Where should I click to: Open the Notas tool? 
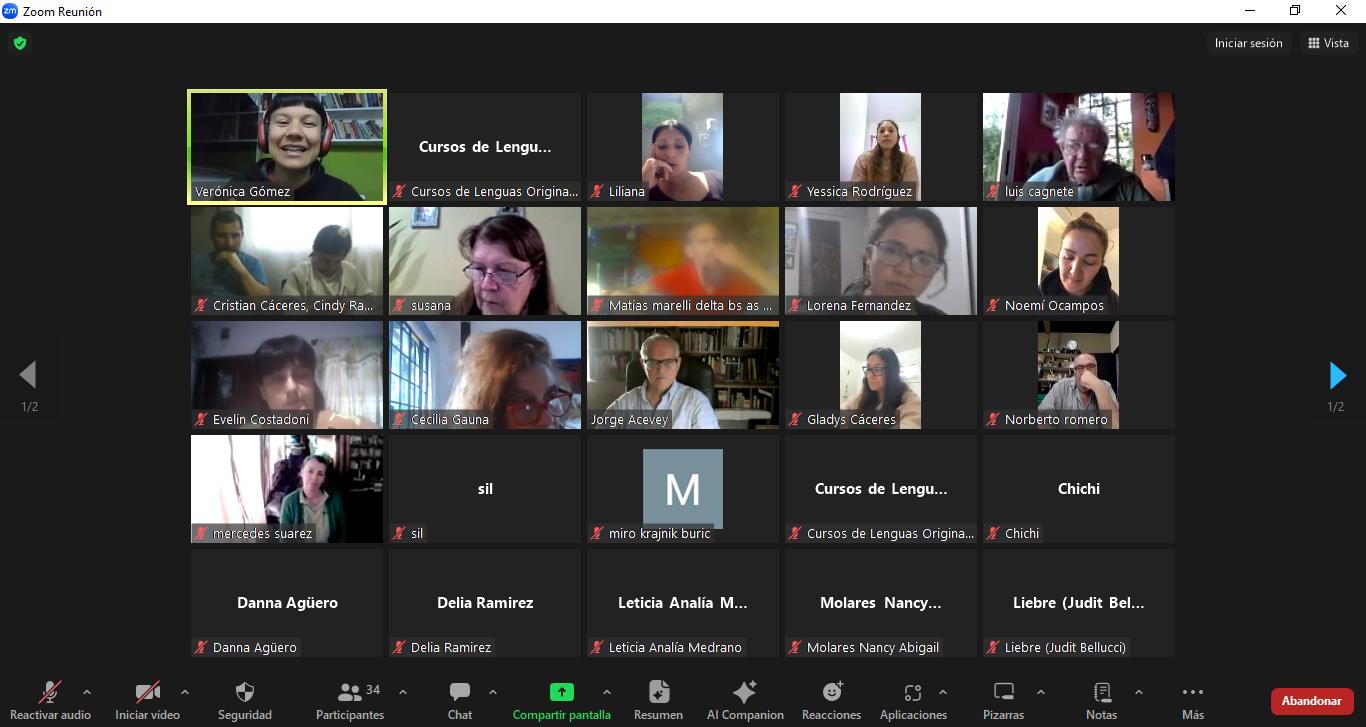1101,692
